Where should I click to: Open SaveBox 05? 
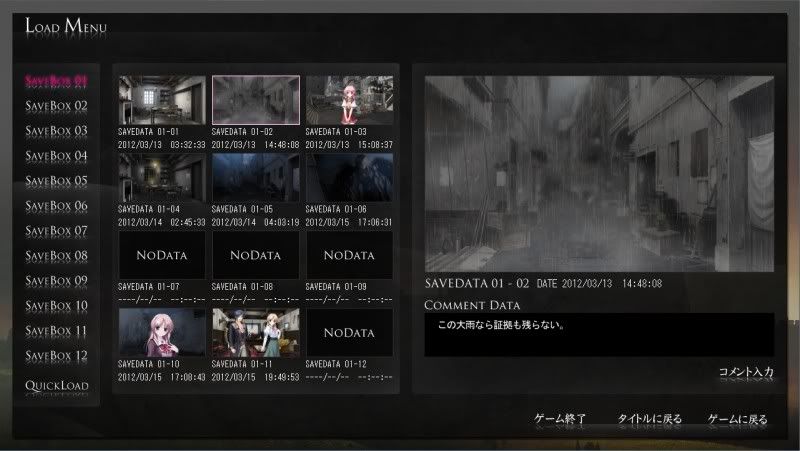click(x=56, y=181)
